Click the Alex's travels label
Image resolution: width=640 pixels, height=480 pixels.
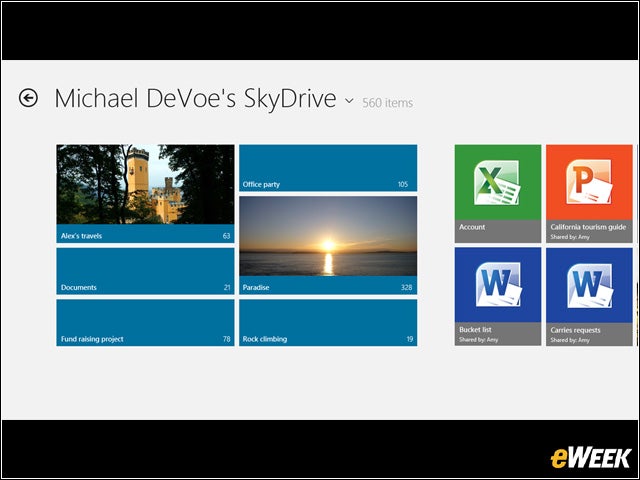[81, 236]
